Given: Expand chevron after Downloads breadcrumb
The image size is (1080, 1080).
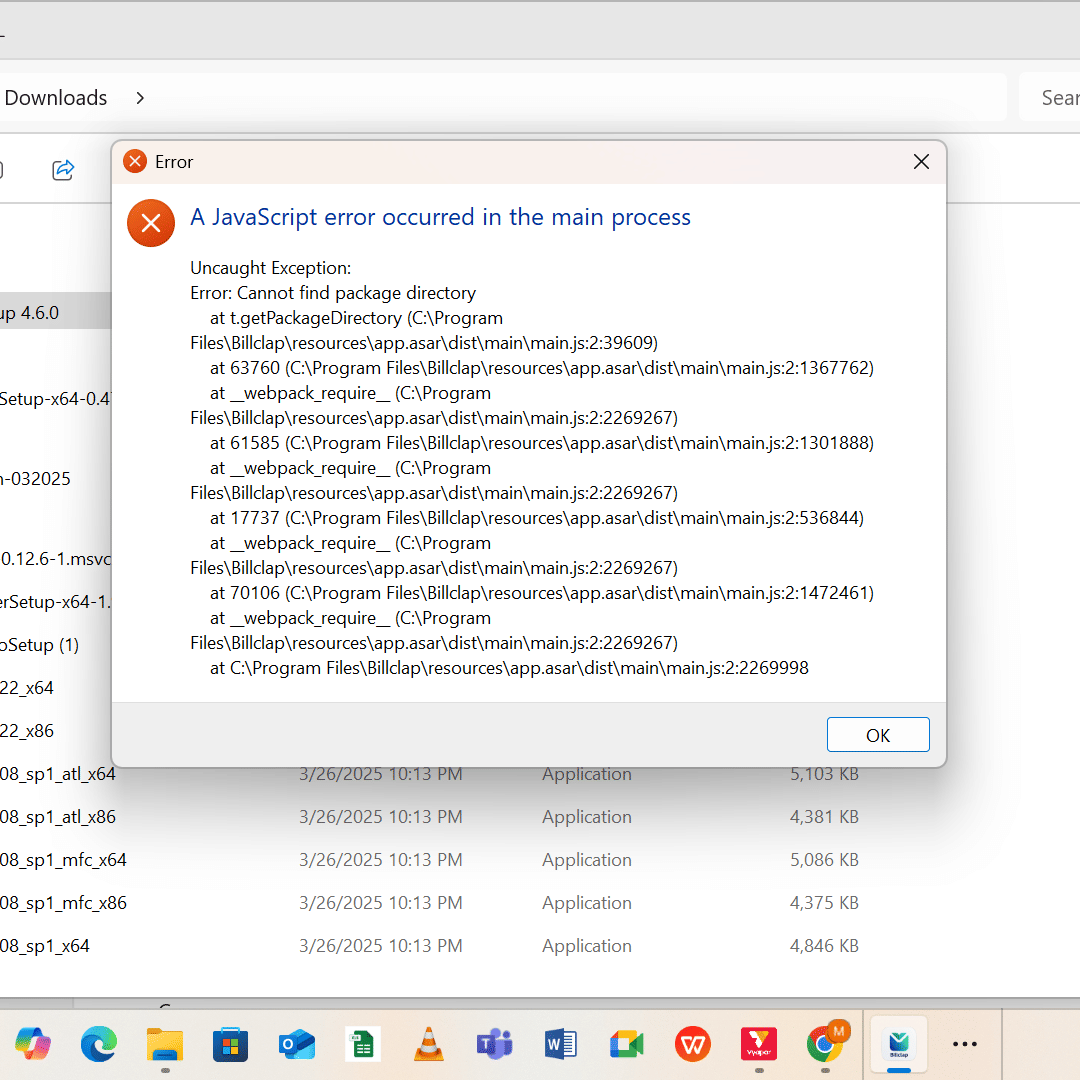Looking at the screenshot, I should tap(140, 98).
